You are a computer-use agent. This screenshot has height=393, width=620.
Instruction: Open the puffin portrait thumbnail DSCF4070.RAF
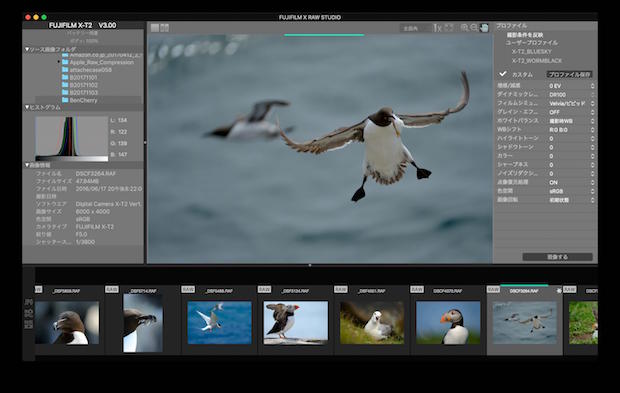click(448, 323)
